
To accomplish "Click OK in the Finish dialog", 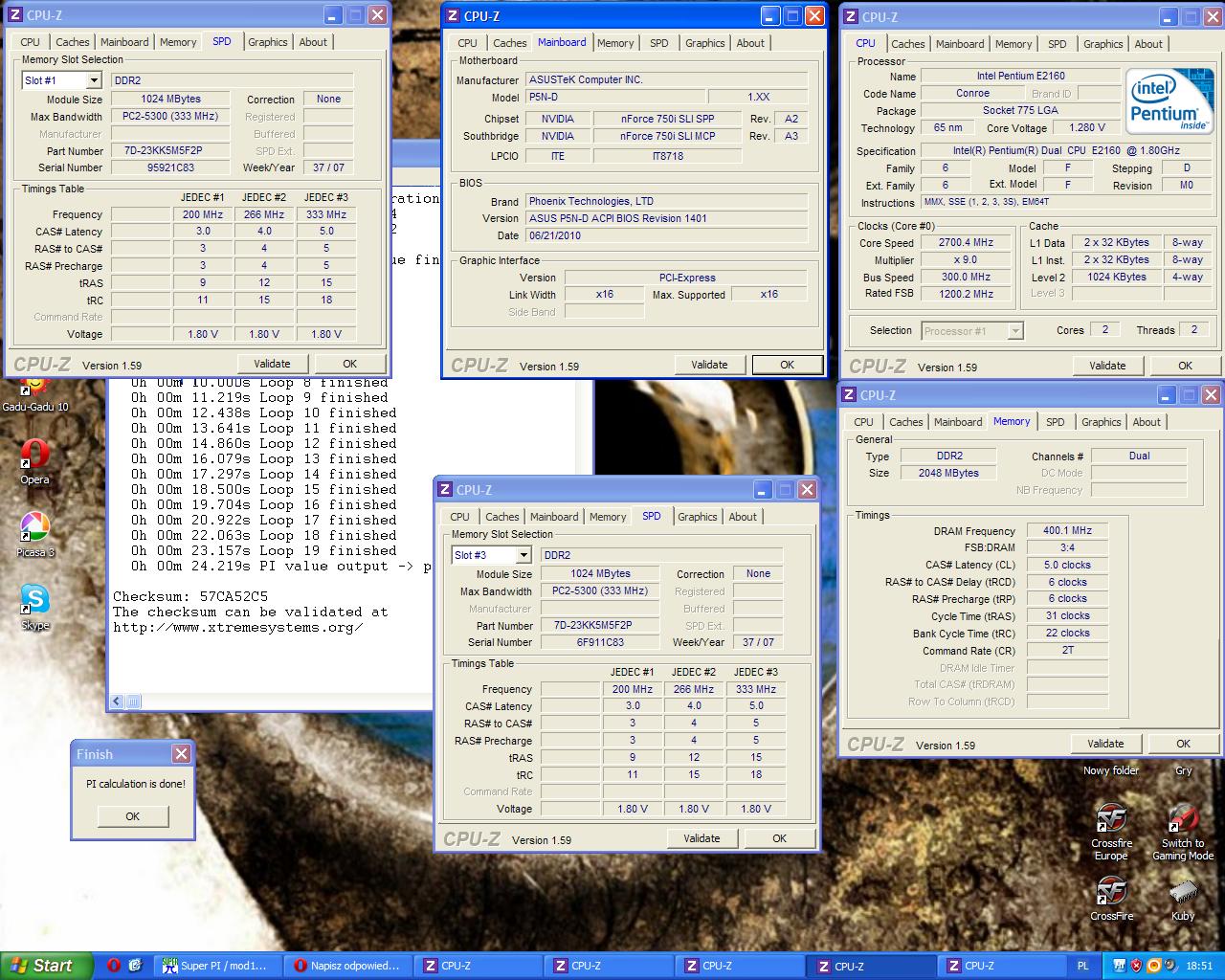I will click(x=133, y=816).
